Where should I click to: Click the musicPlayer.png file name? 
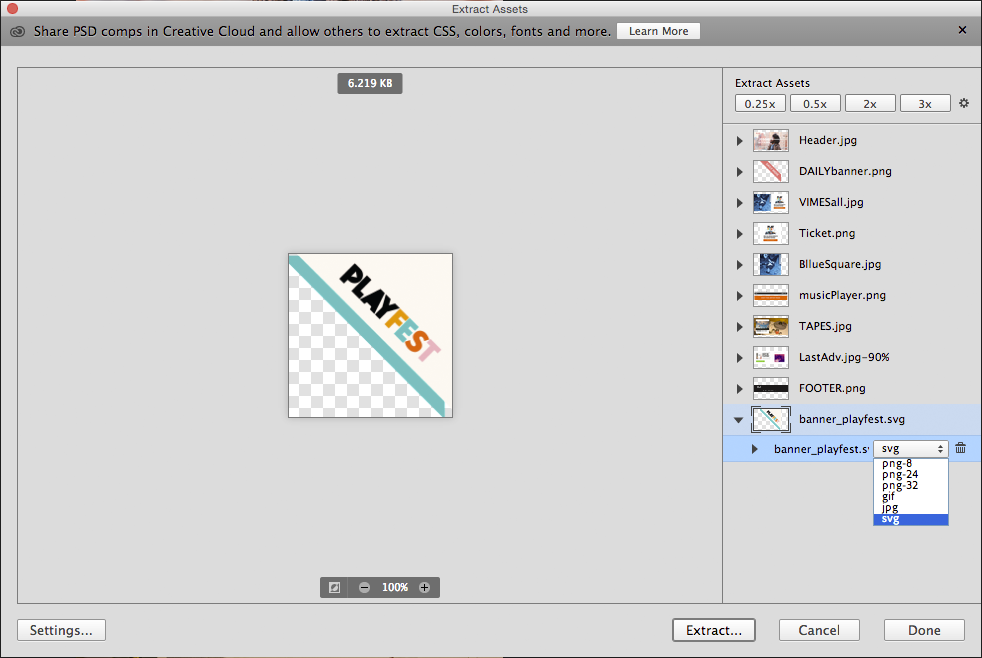pos(842,295)
